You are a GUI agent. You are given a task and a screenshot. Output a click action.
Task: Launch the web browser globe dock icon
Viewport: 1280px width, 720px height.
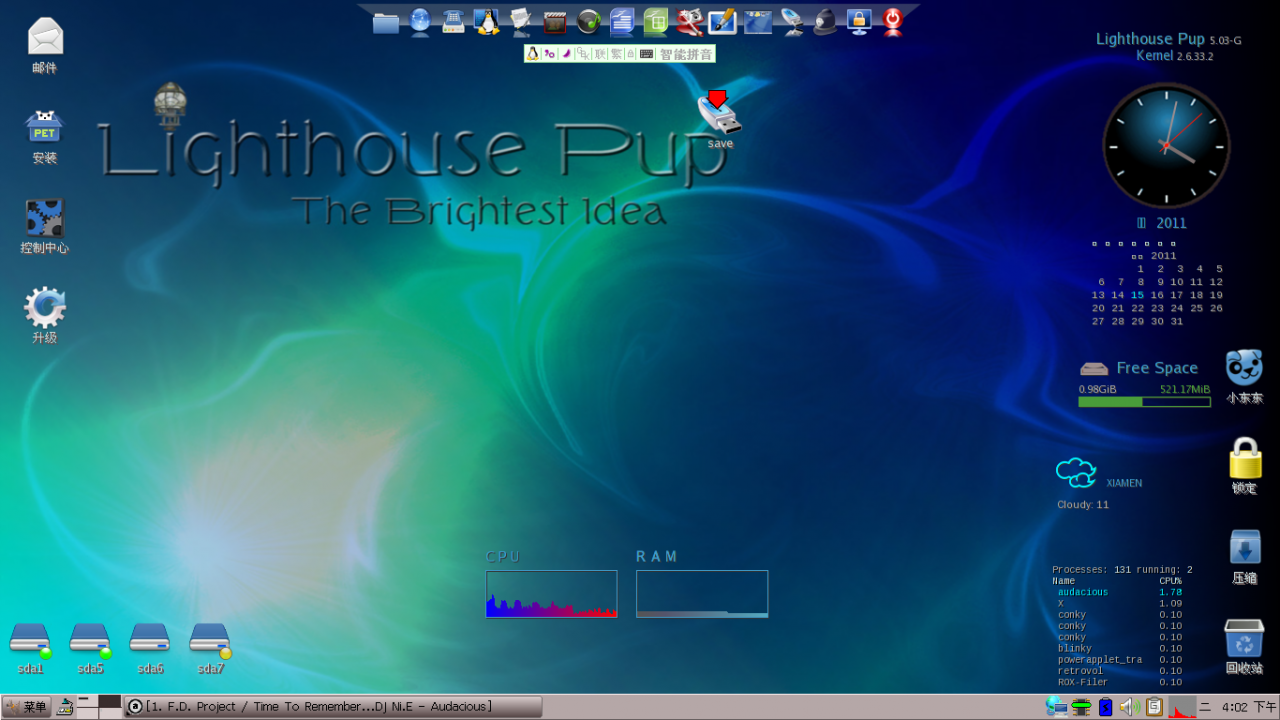click(x=420, y=22)
